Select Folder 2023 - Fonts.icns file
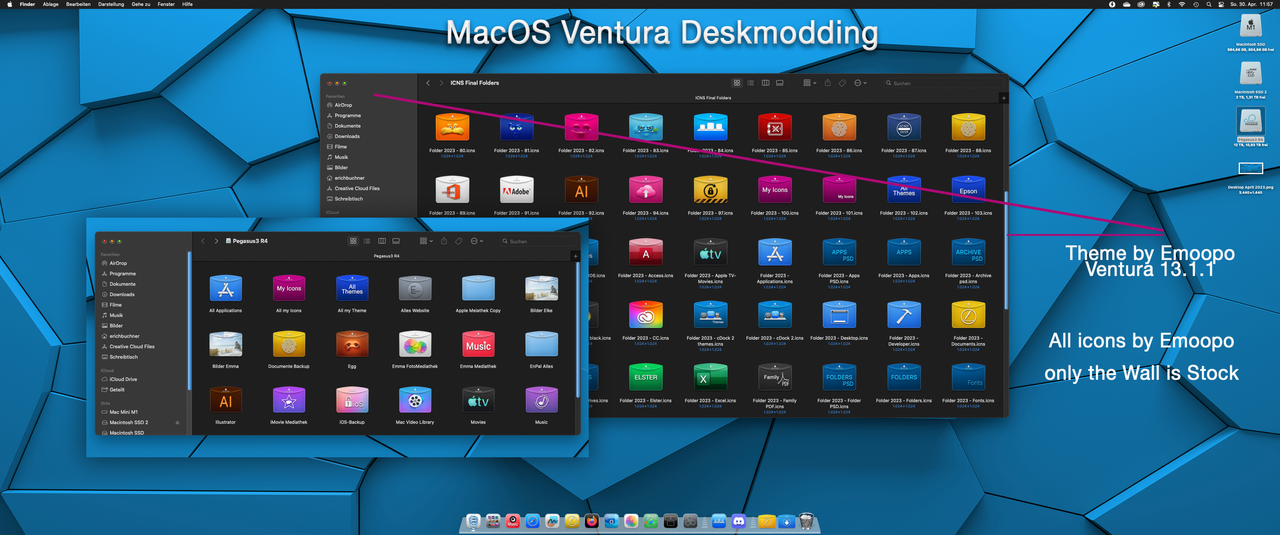The image size is (1280, 535). [968, 376]
